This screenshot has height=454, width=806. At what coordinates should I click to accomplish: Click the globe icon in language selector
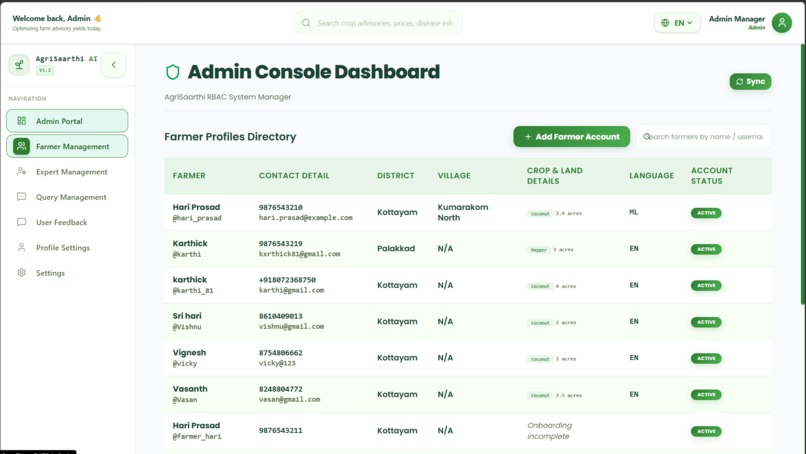coord(665,23)
